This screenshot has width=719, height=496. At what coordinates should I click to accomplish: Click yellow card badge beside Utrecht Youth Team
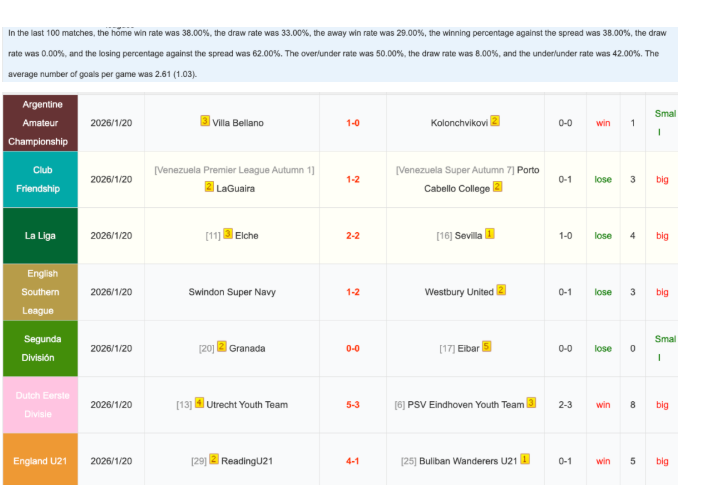(x=199, y=404)
